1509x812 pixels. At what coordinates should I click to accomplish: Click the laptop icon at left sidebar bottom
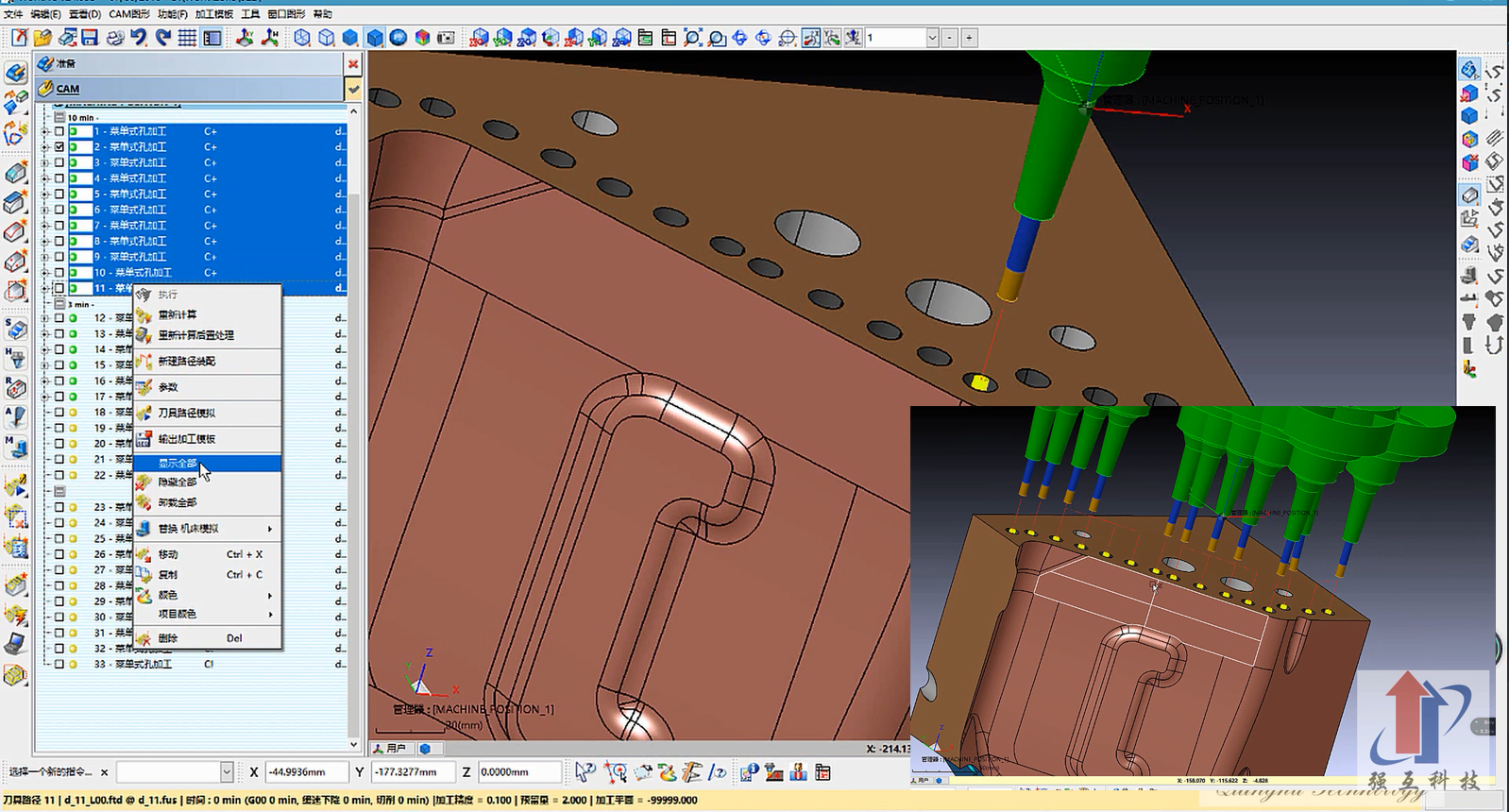pyautogui.click(x=15, y=644)
